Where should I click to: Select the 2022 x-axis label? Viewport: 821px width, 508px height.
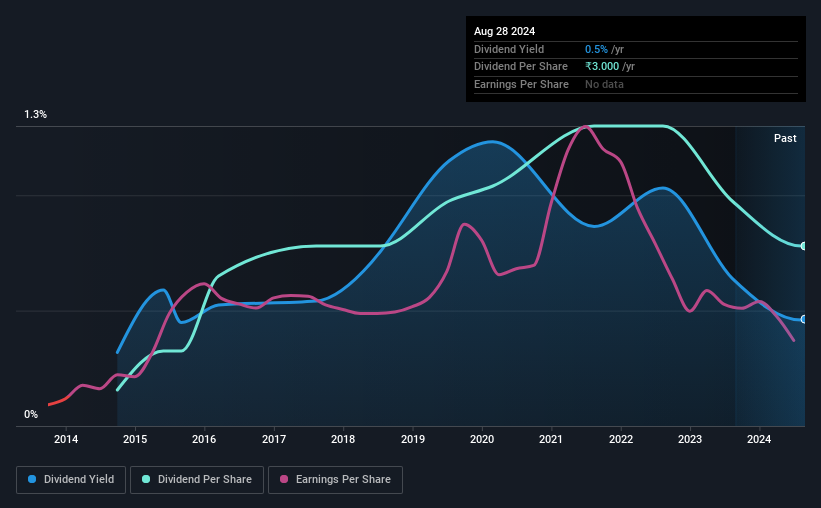(x=621, y=439)
